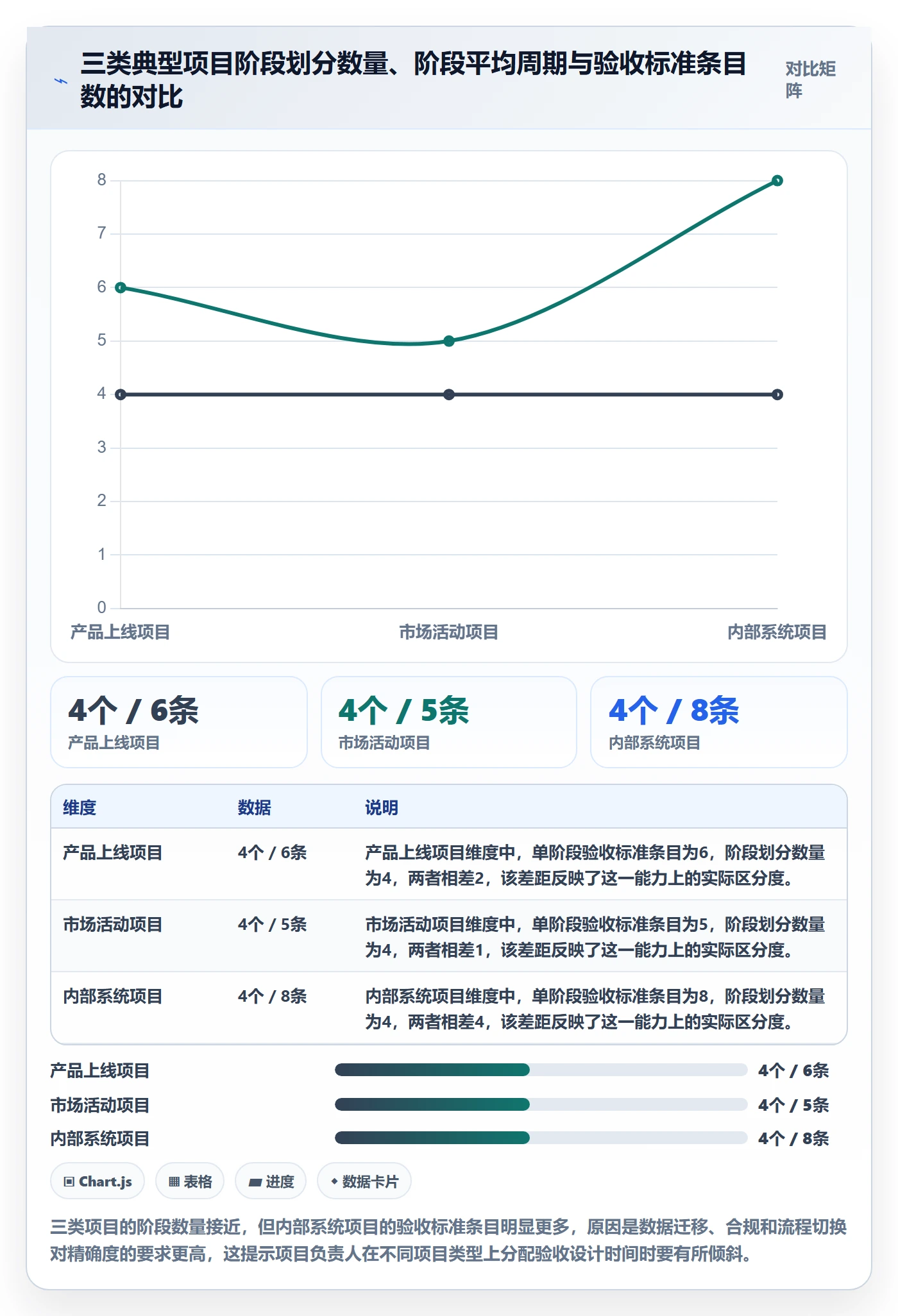Click the x-axis label 产品上线项目 under the chart

(x=121, y=632)
